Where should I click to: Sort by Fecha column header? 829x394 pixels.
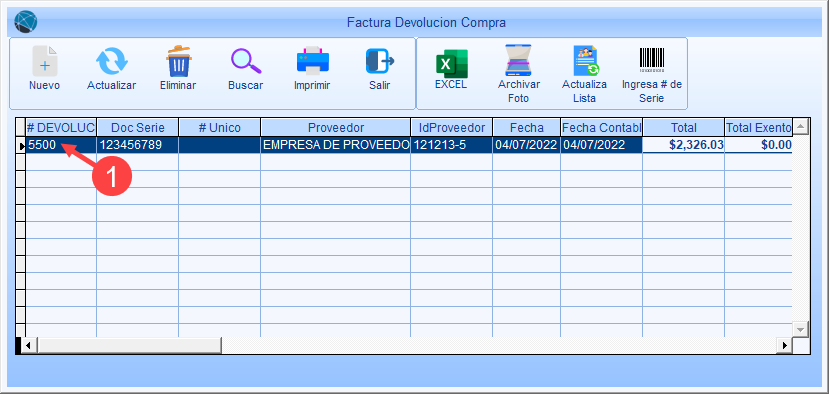pos(527,127)
